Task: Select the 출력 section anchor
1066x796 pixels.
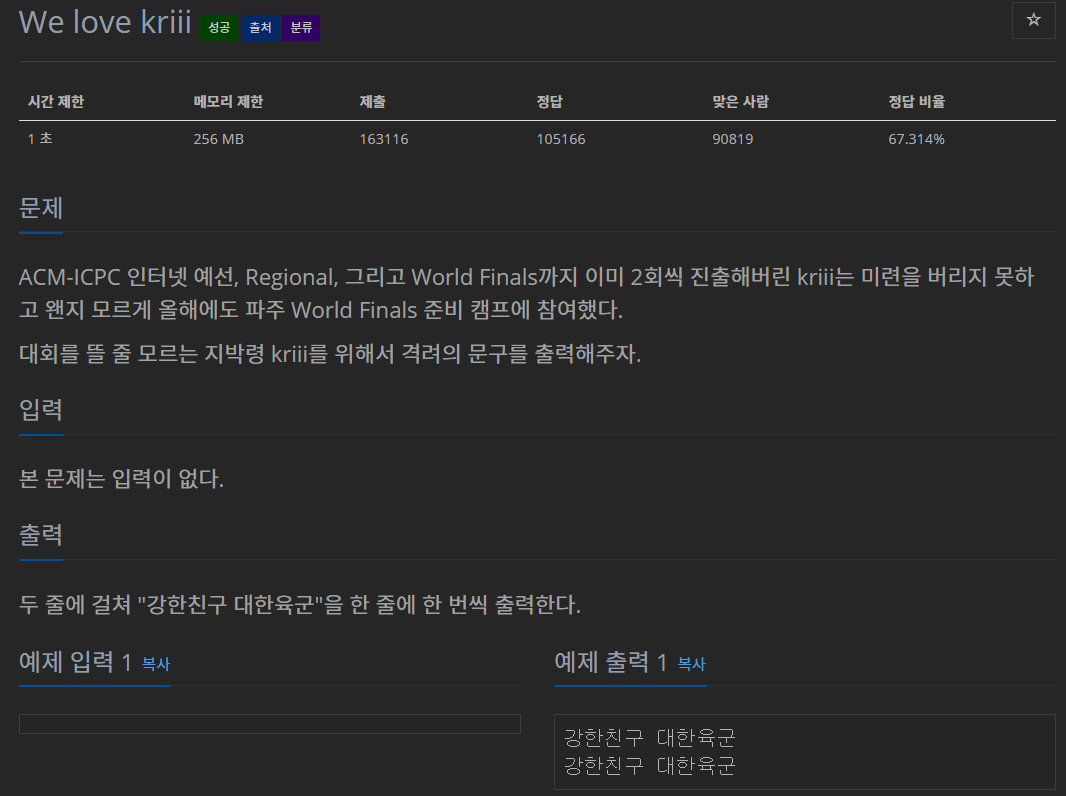Action: 39,536
